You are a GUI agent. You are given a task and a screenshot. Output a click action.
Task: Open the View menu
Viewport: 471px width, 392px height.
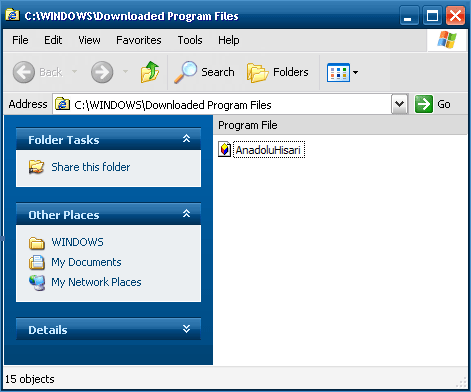pos(89,40)
